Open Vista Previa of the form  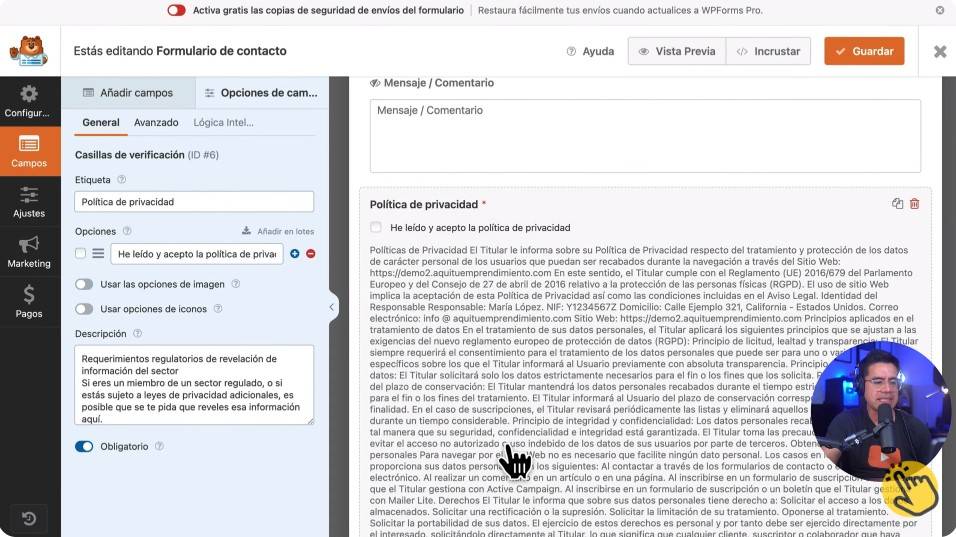(x=677, y=51)
